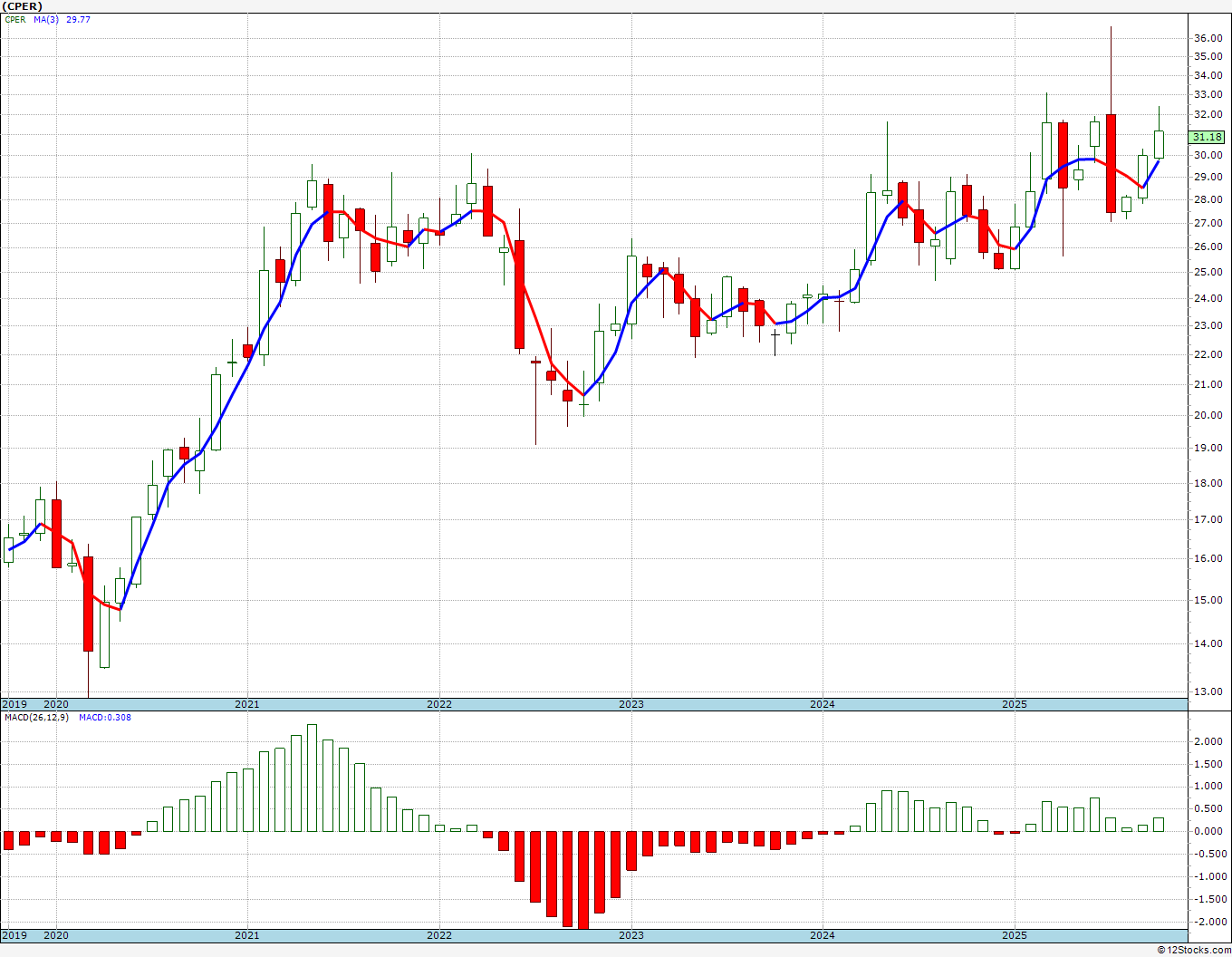Image resolution: width=1232 pixels, height=957 pixels.
Task: Click the 31.18 current price tag
Action: [x=1207, y=137]
